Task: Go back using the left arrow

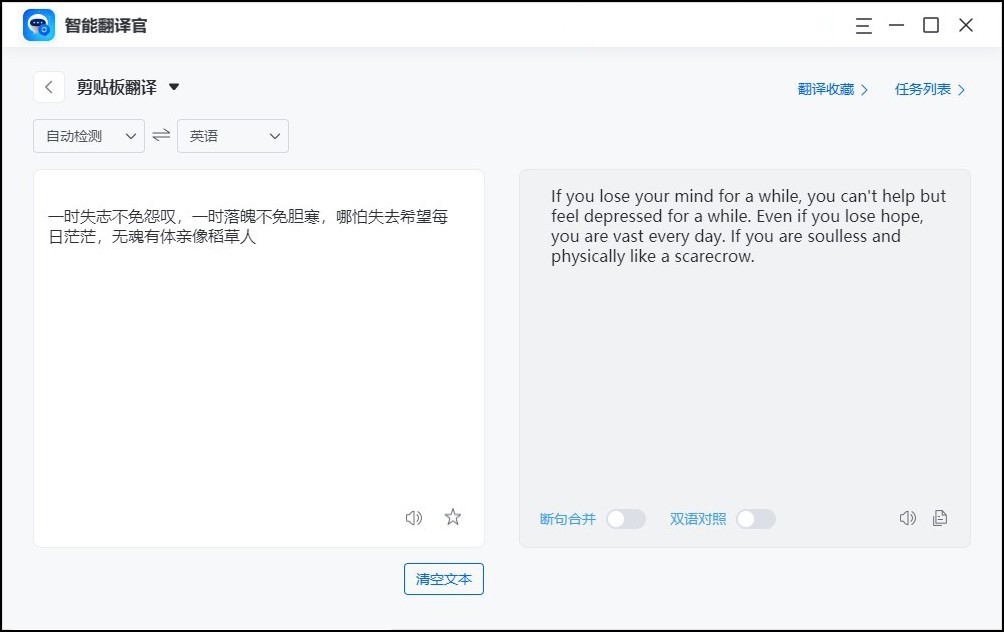Action: (49, 87)
